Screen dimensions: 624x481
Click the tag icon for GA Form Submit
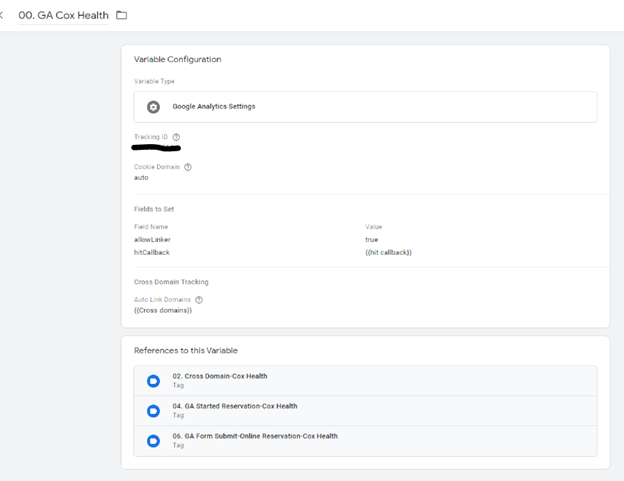tap(153, 441)
